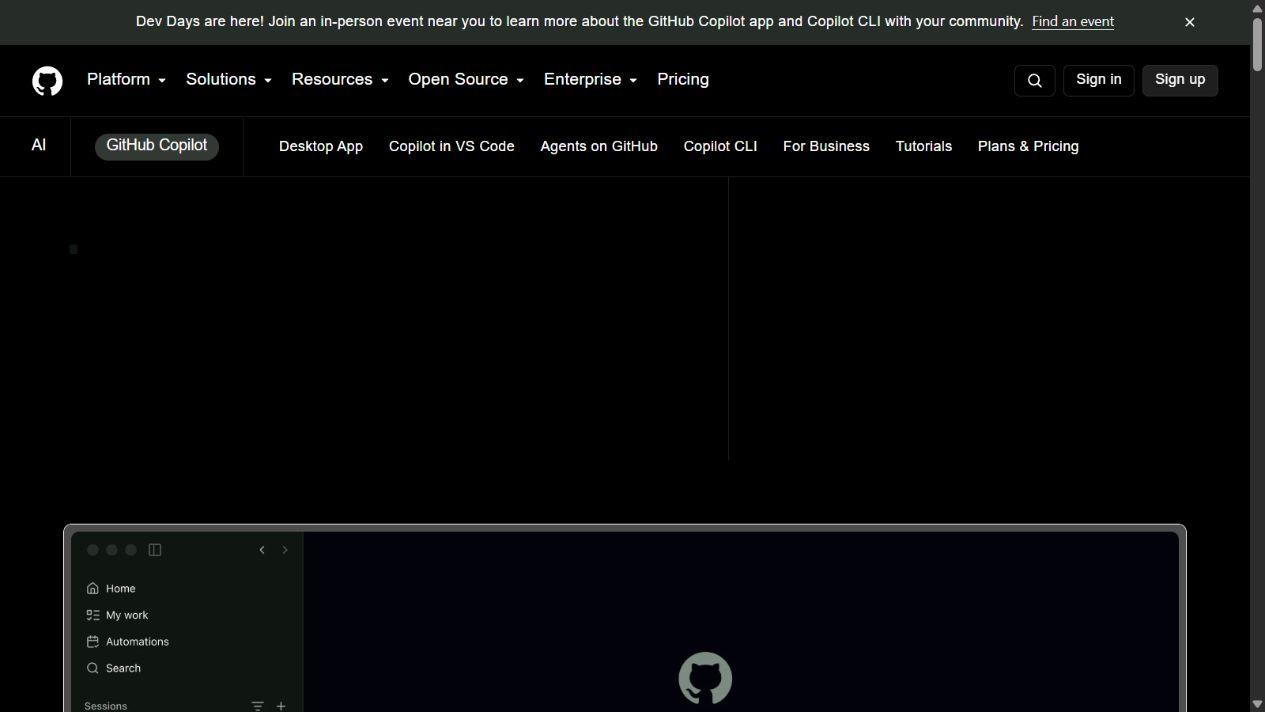Viewport: 1265px width, 712px height.
Task: Open the Pricing page link
Action: tap(683, 80)
